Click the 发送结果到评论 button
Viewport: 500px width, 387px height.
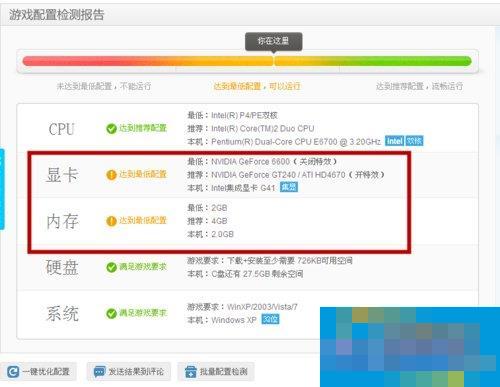click(x=129, y=371)
